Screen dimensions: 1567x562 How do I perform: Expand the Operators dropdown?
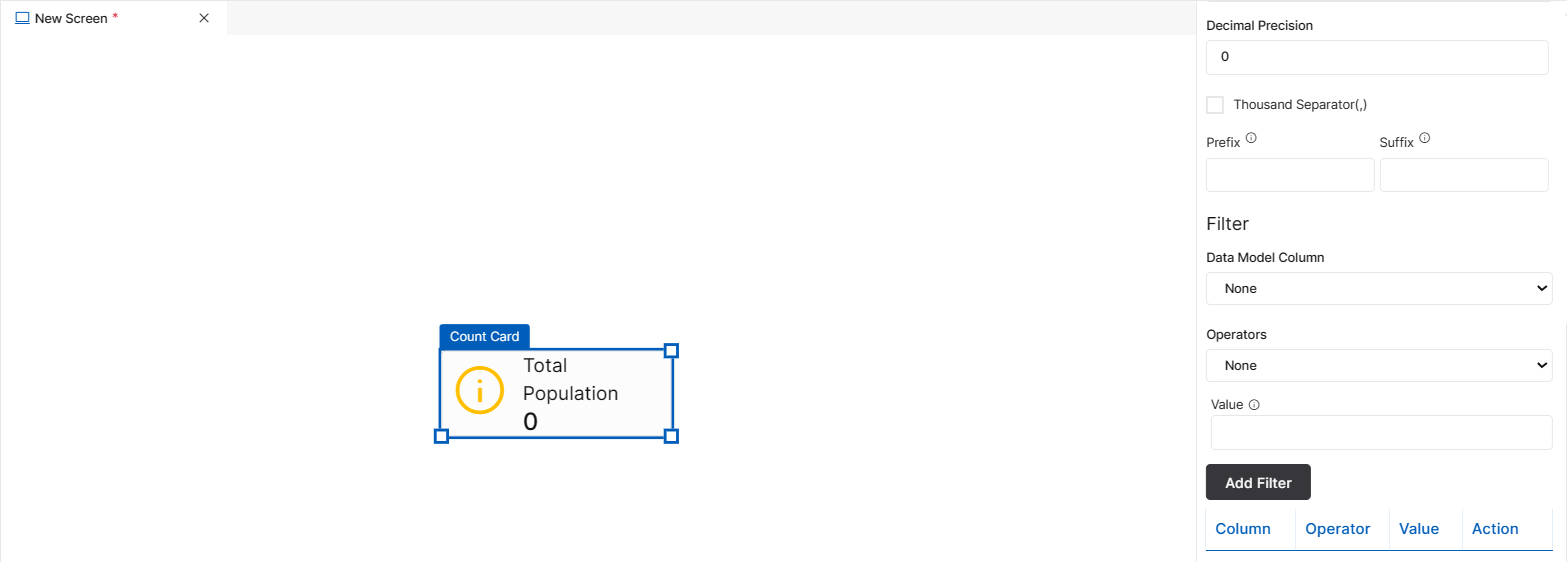click(1379, 365)
